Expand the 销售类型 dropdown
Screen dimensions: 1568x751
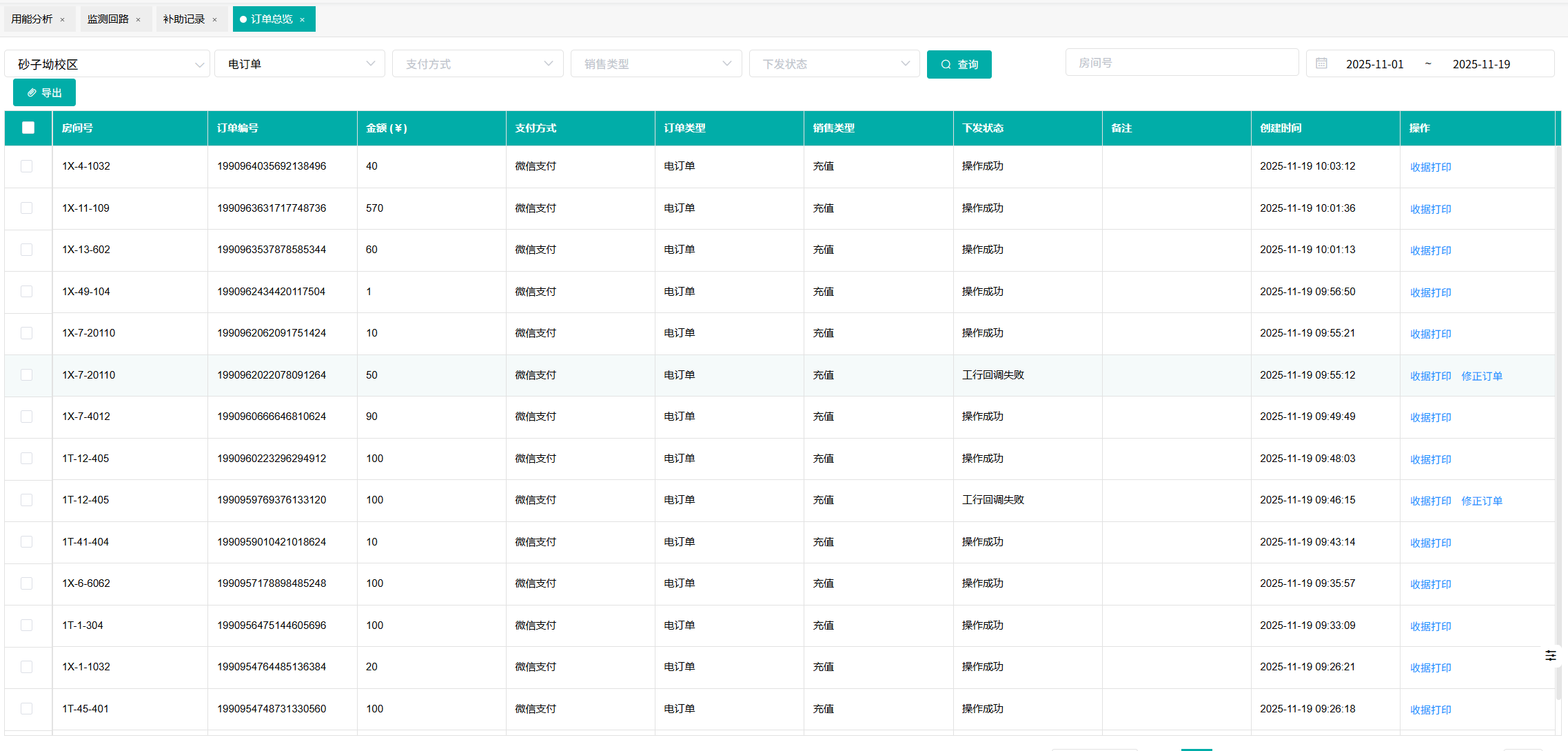coord(655,64)
